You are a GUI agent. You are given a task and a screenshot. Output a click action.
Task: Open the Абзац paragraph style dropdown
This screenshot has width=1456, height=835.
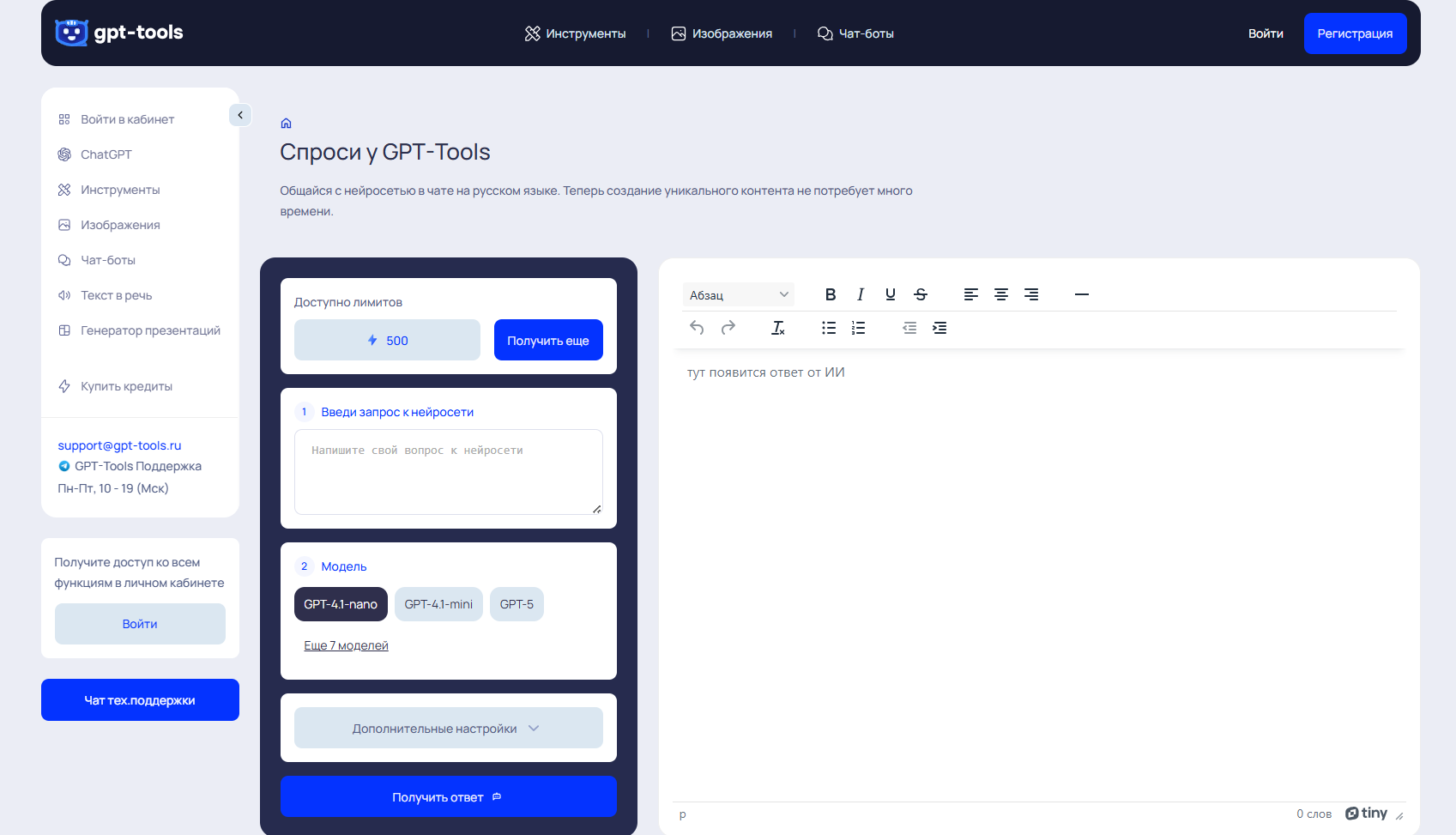(738, 293)
